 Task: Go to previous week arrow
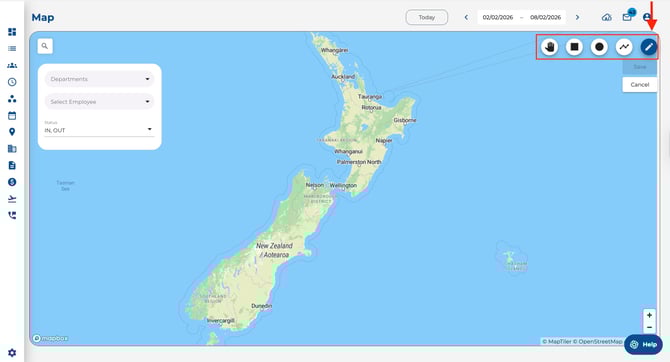[466, 18]
